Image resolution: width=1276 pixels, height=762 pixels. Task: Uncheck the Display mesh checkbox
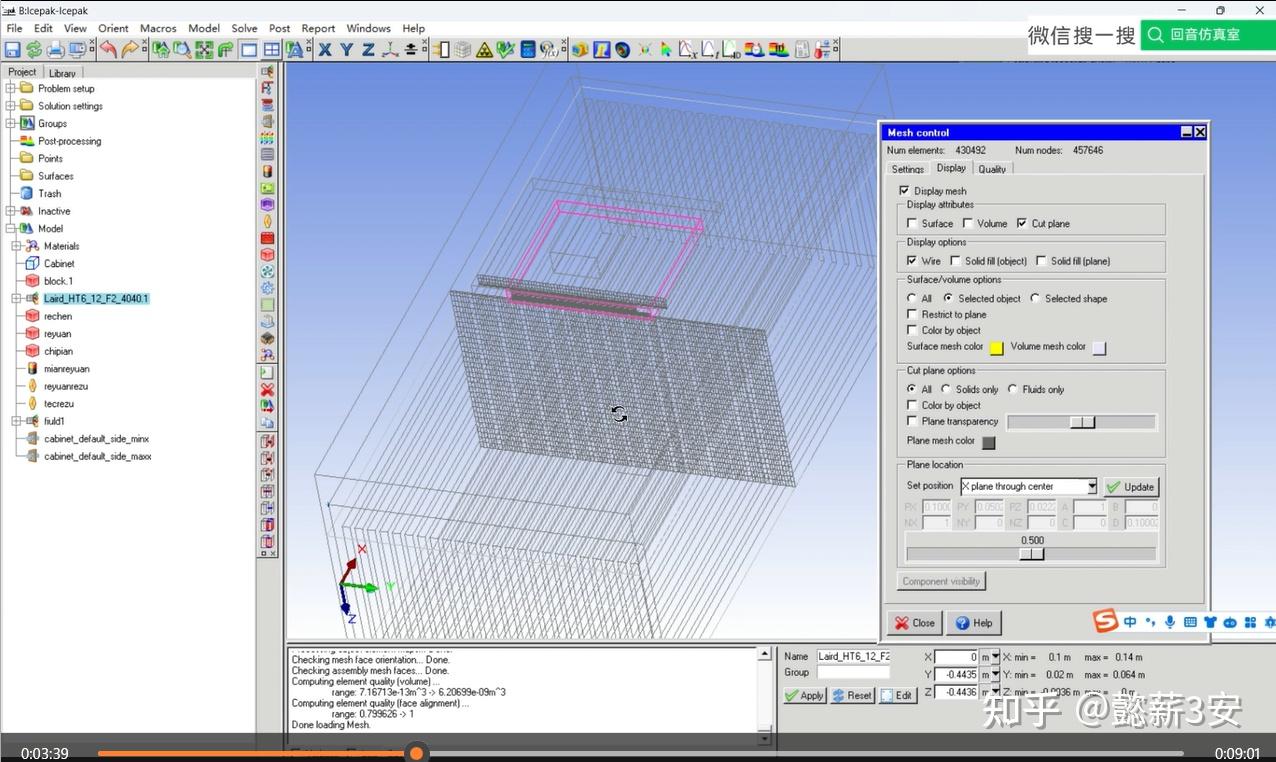(x=904, y=190)
